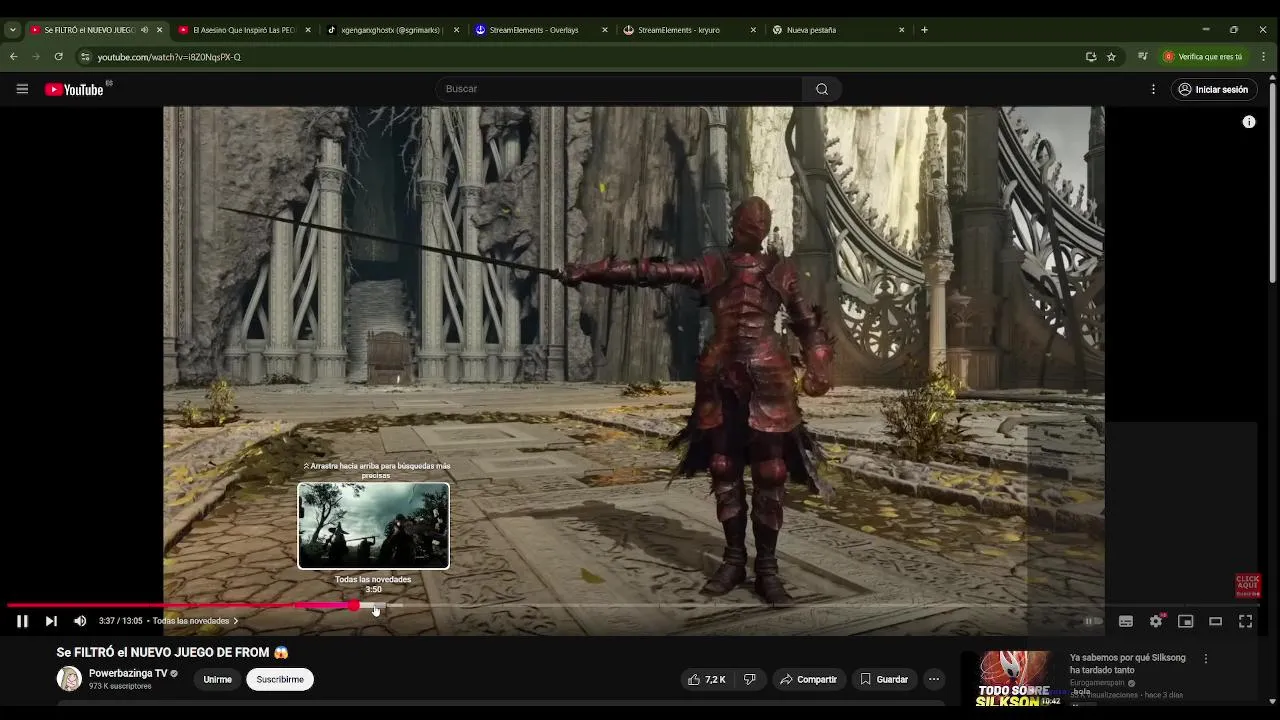Show video info card icon
The width and height of the screenshot is (1280, 720).
1249,122
